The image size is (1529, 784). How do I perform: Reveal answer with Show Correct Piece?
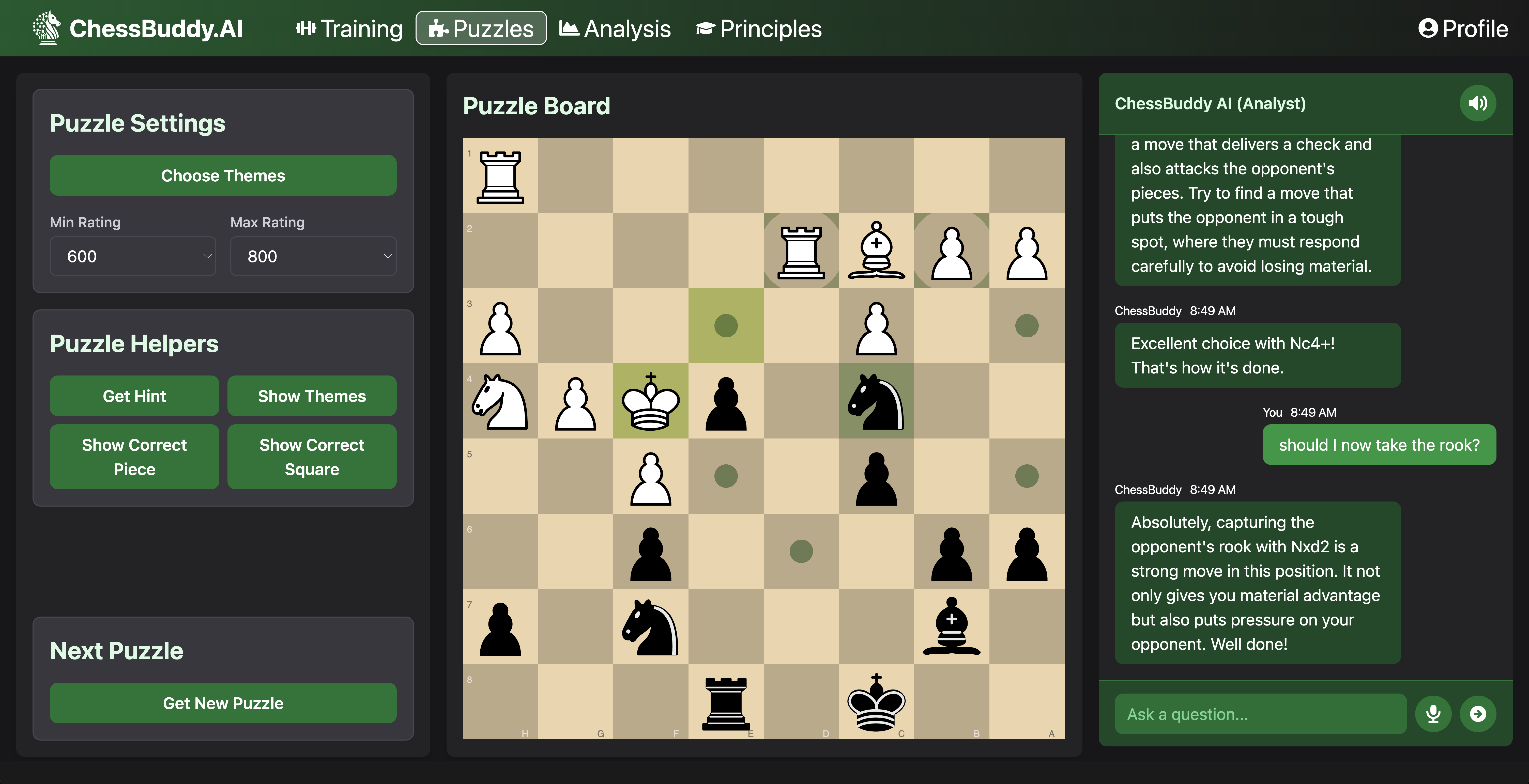[134, 456]
